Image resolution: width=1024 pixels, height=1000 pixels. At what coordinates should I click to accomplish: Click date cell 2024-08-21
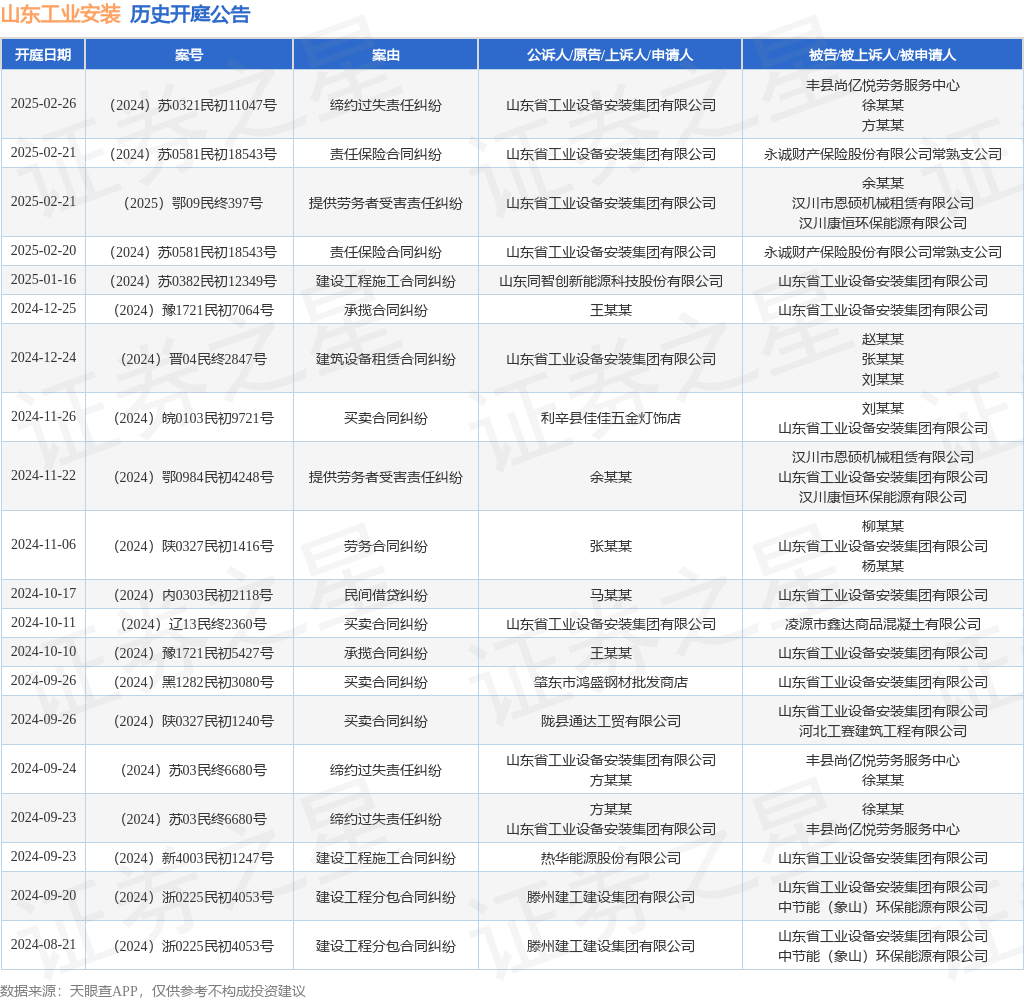coord(43,944)
